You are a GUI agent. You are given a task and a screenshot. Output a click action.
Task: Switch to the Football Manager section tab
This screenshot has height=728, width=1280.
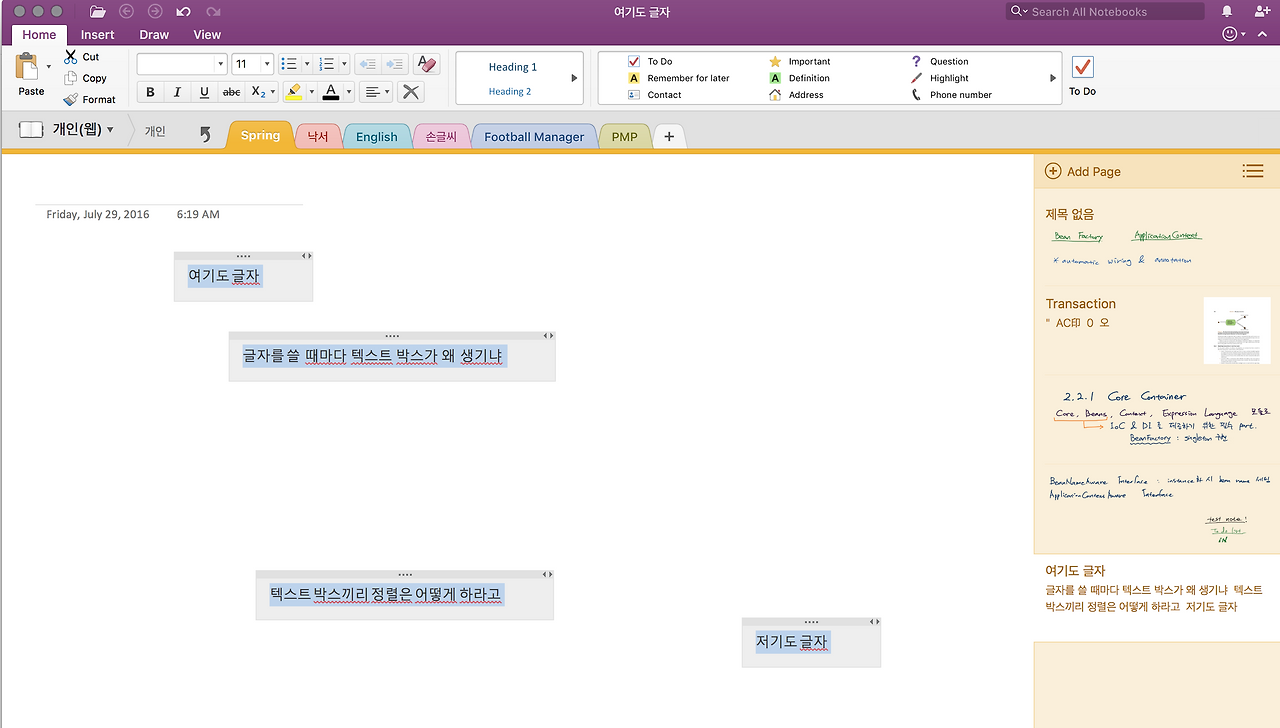click(533, 135)
